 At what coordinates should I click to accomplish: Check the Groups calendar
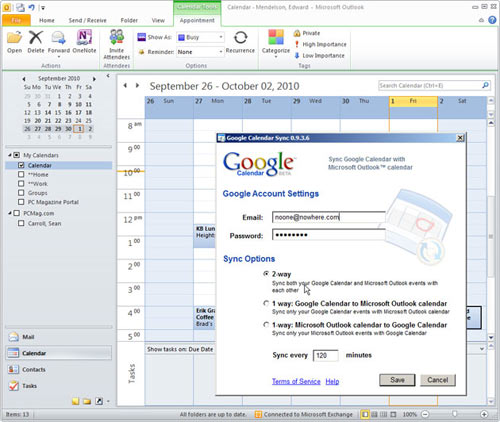(21, 193)
